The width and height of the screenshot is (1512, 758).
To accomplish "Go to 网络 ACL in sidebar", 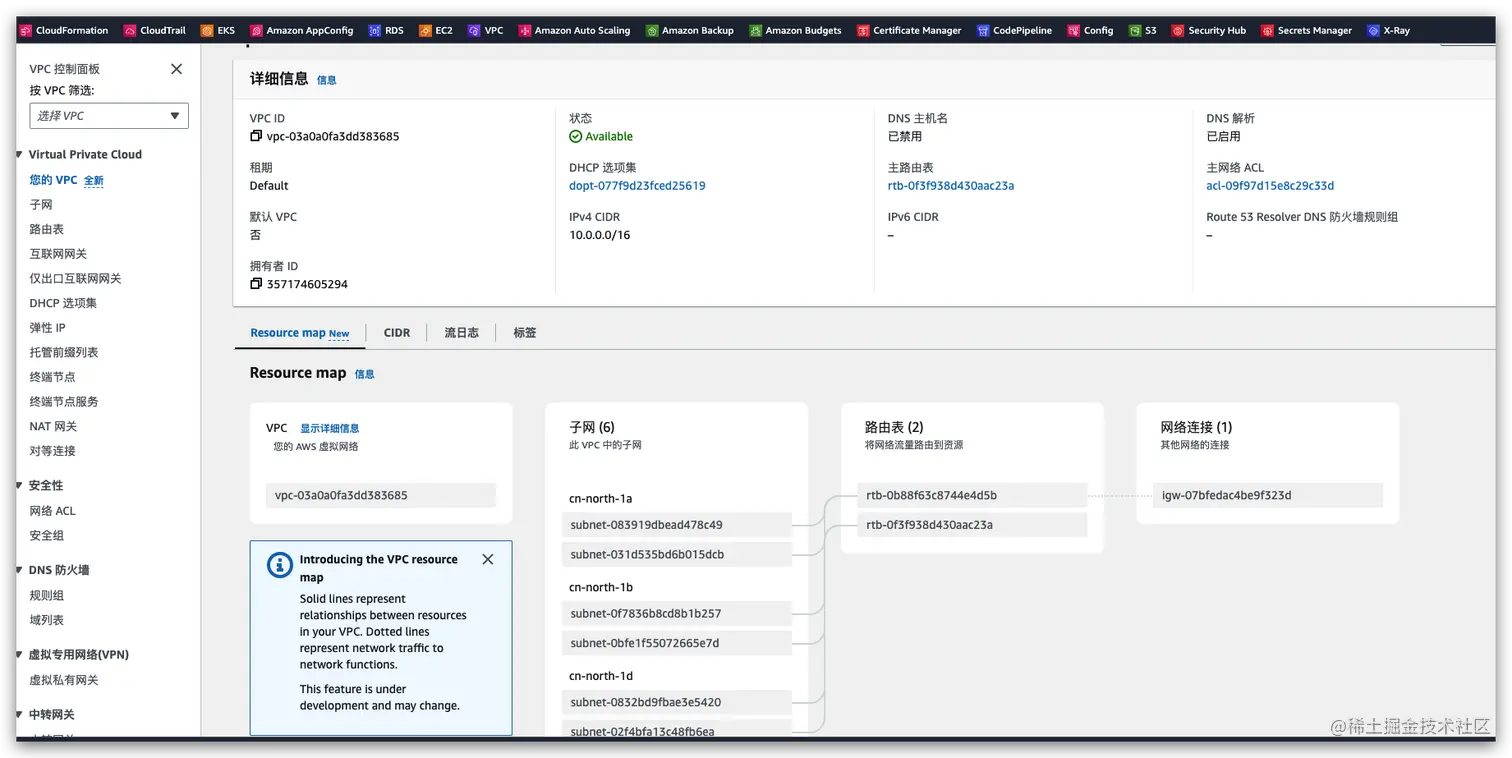I will [52, 511].
